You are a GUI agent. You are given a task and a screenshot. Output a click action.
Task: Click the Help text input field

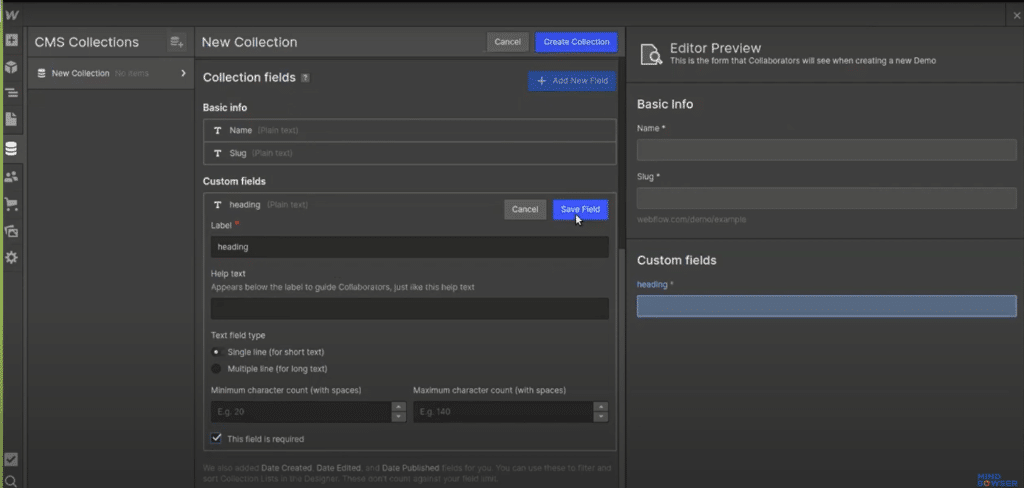pos(410,308)
